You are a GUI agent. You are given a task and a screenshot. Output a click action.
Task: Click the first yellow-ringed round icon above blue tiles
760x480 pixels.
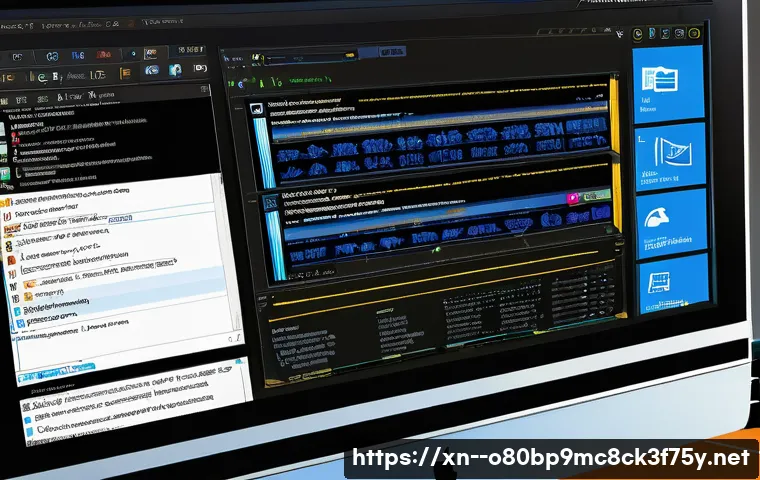[638, 34]
